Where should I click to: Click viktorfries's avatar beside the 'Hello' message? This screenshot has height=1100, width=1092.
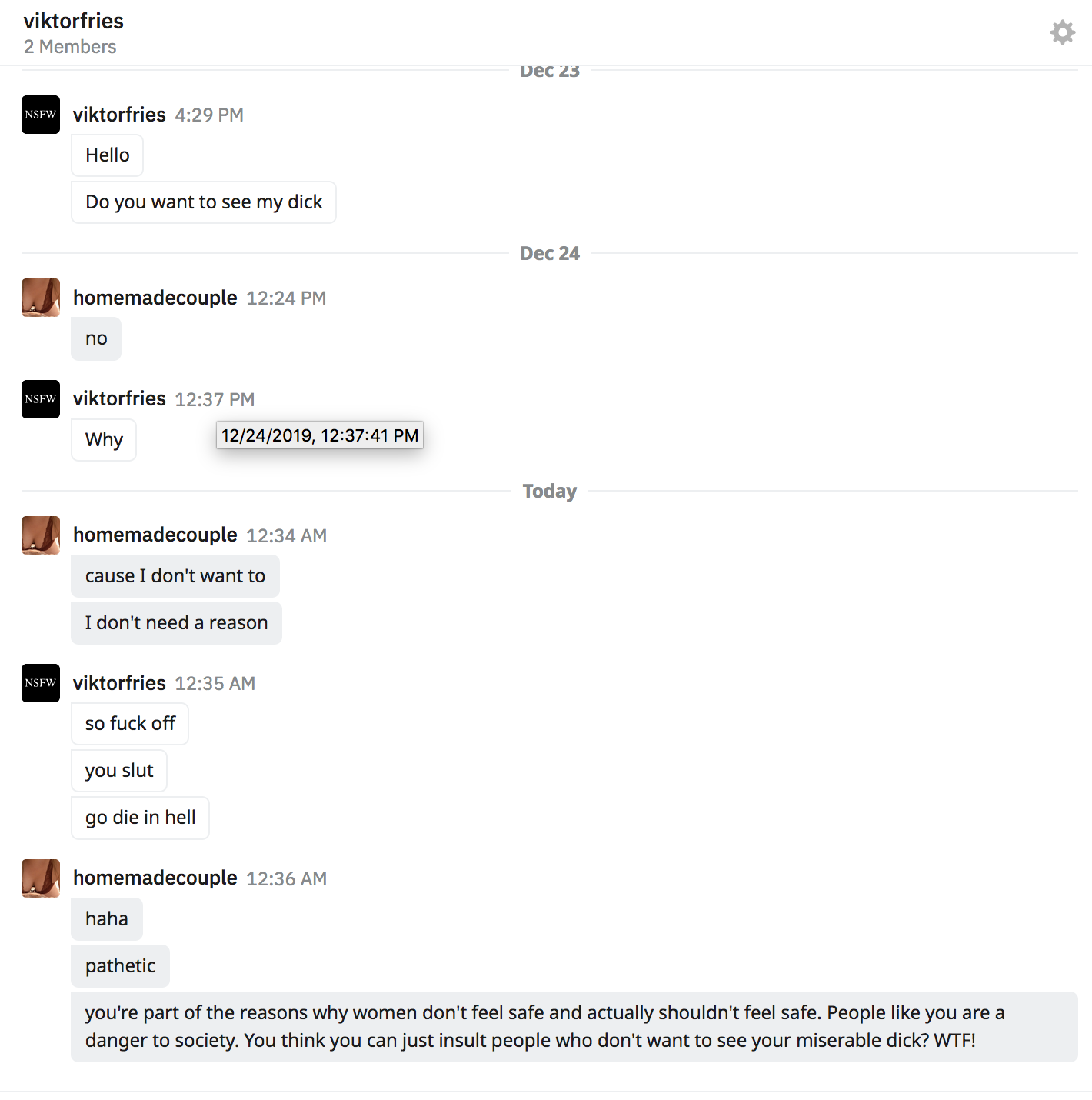pos(40,115)
